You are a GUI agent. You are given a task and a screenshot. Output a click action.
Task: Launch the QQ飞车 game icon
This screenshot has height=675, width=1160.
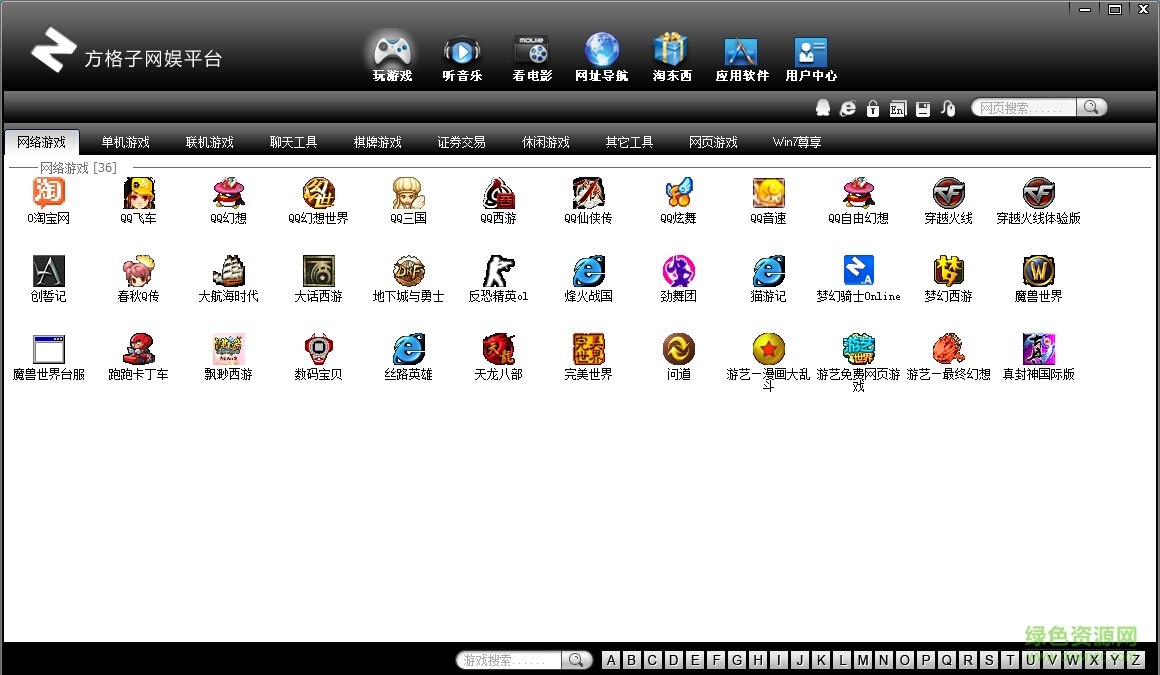(x=139, y=200)
